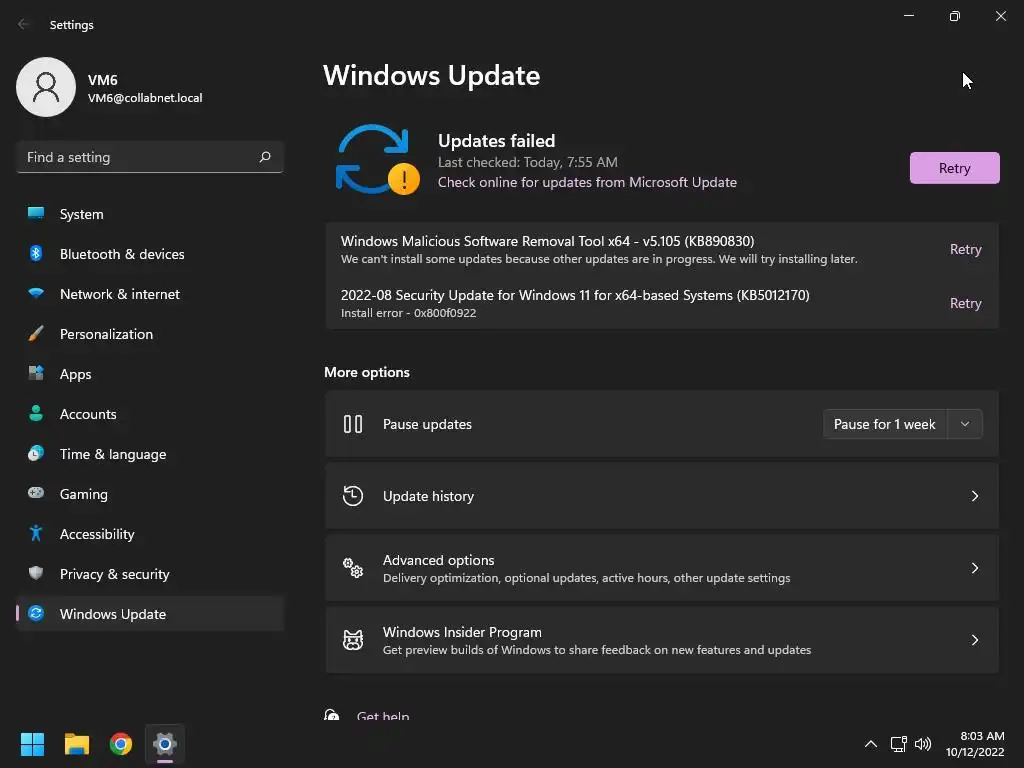Select Time & language category
The width and height of the screenshot is (1024, 768).
click(x=150, y=453)
